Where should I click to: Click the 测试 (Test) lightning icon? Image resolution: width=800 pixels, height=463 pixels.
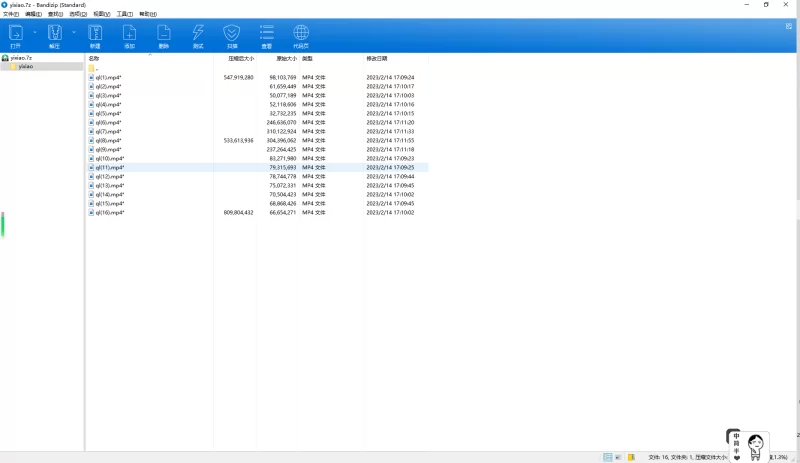click(198, 35)
